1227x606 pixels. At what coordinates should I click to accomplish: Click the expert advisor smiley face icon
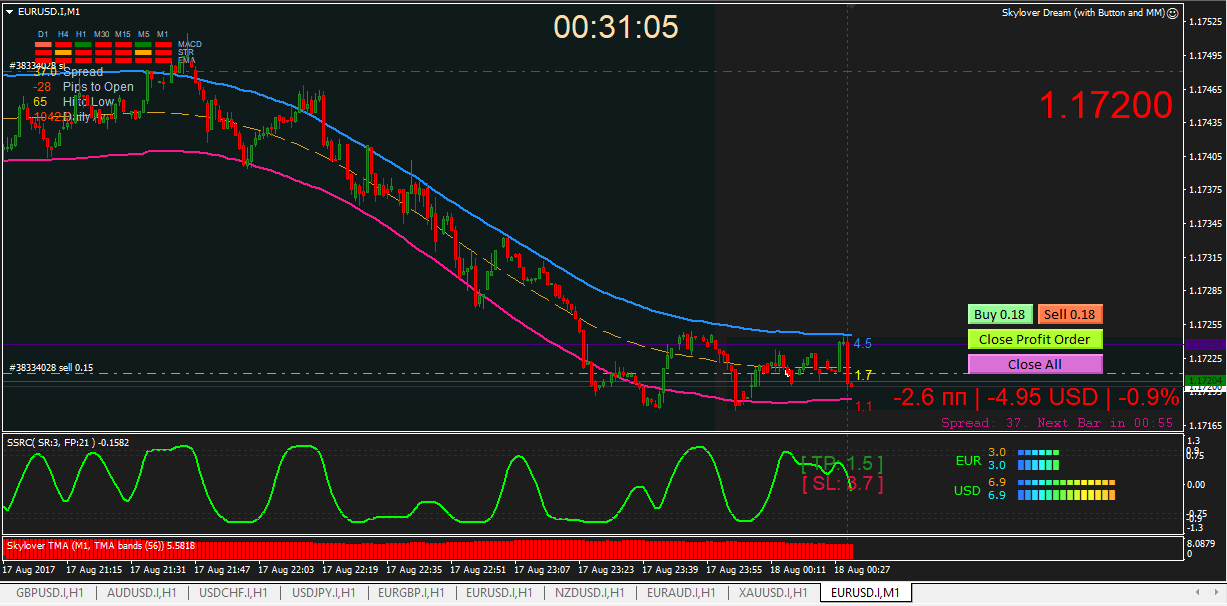click(x=1172, y=12)
